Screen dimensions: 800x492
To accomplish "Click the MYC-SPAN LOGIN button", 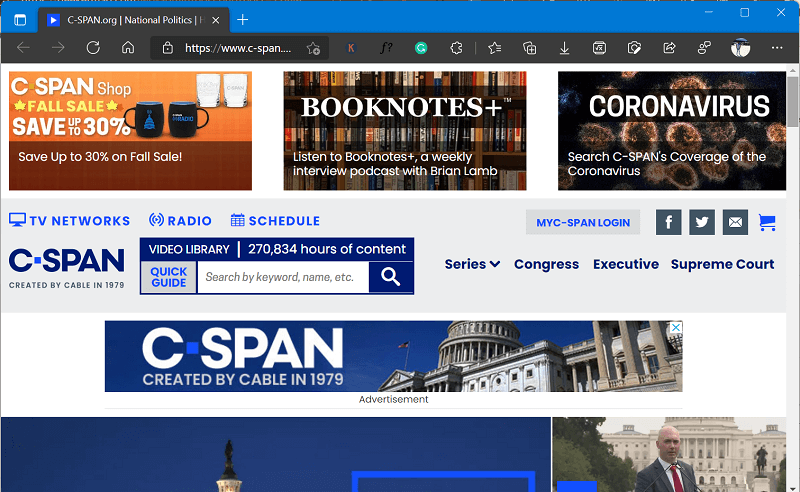I will click(583, 223).
